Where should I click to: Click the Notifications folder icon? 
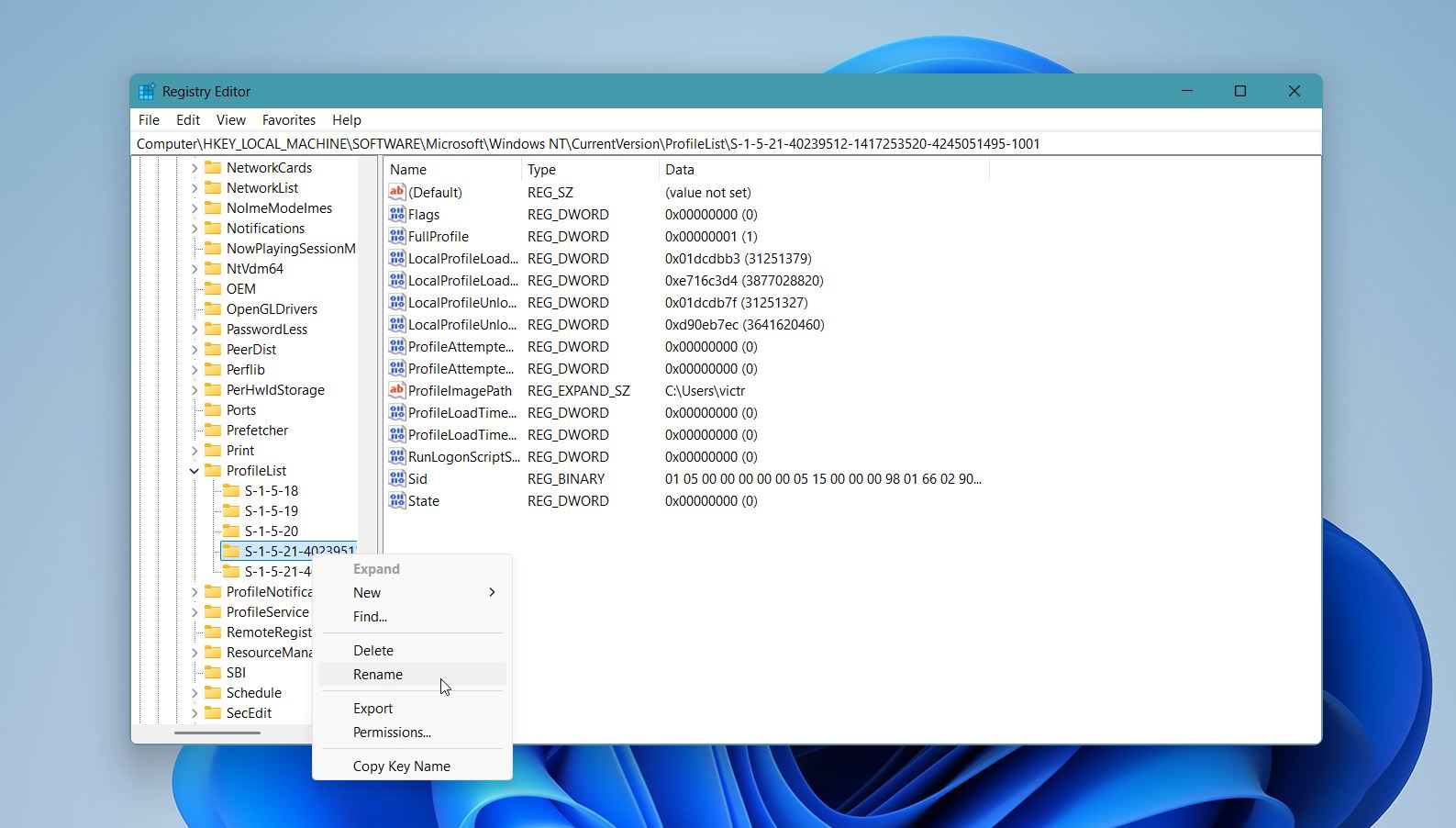[x=213, y=228]
